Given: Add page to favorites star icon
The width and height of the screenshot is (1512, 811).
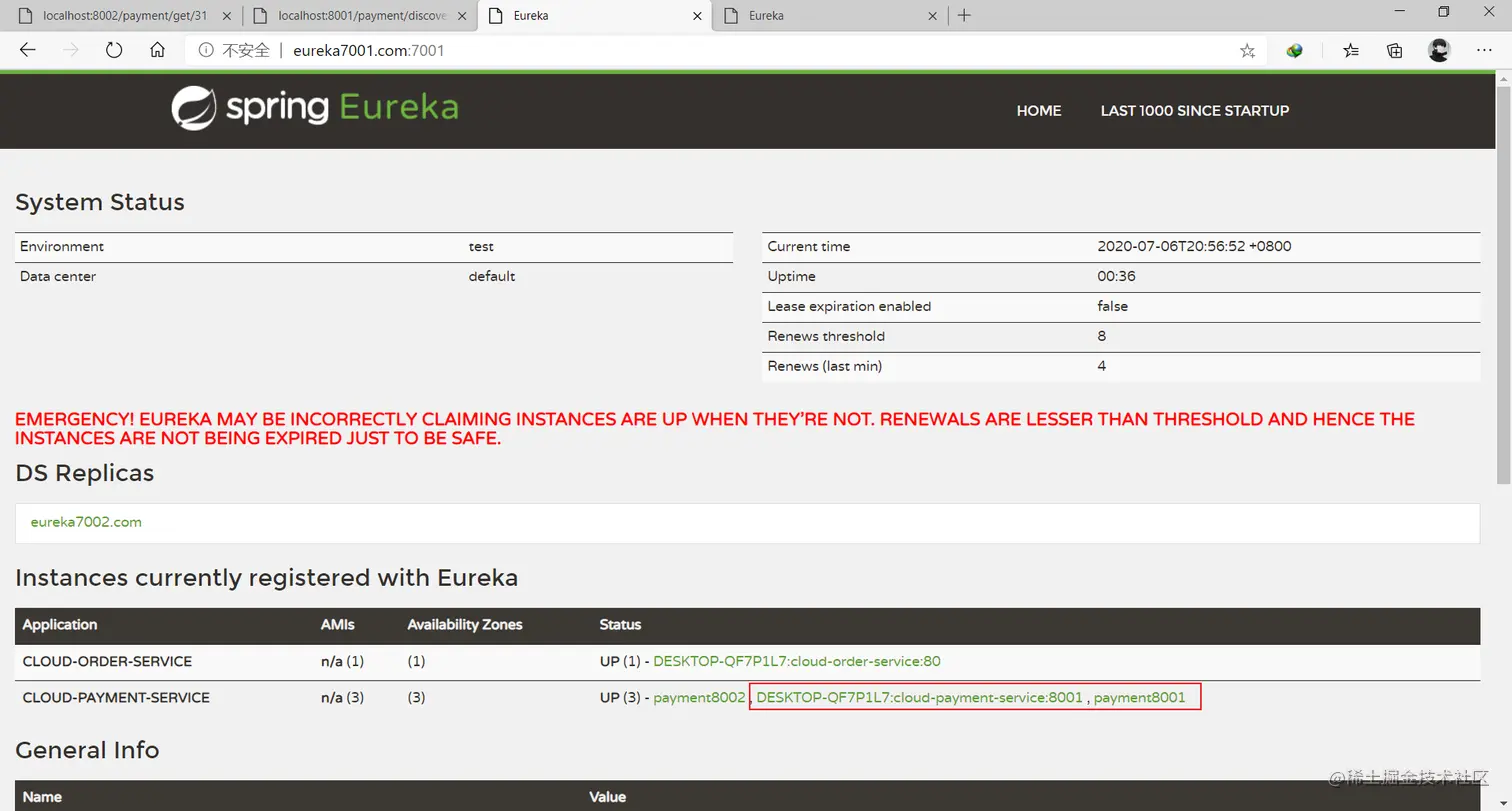Looking at the screenshot, I should (1247, 50).
